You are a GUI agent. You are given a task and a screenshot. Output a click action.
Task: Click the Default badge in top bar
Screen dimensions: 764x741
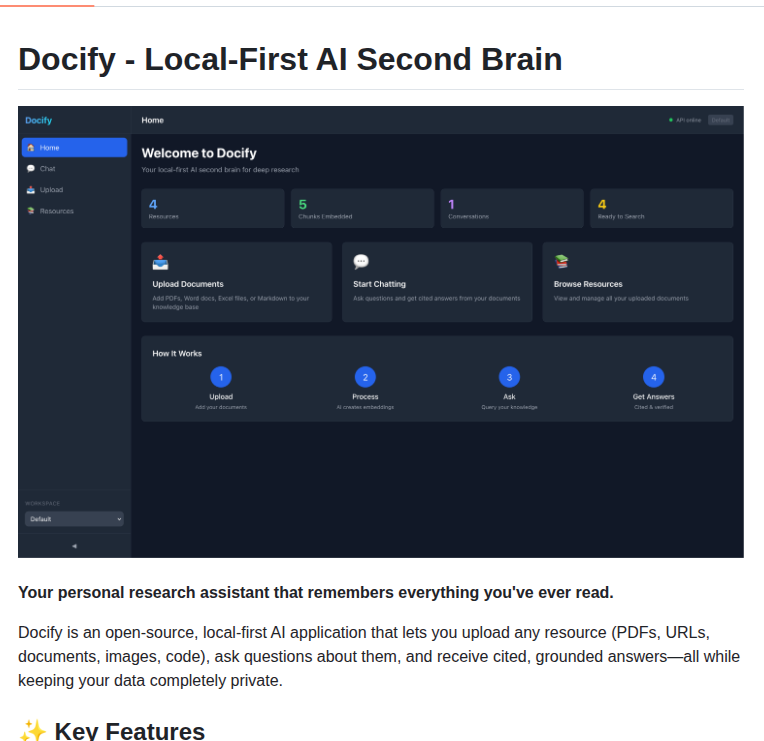click(x=721, y=120)
